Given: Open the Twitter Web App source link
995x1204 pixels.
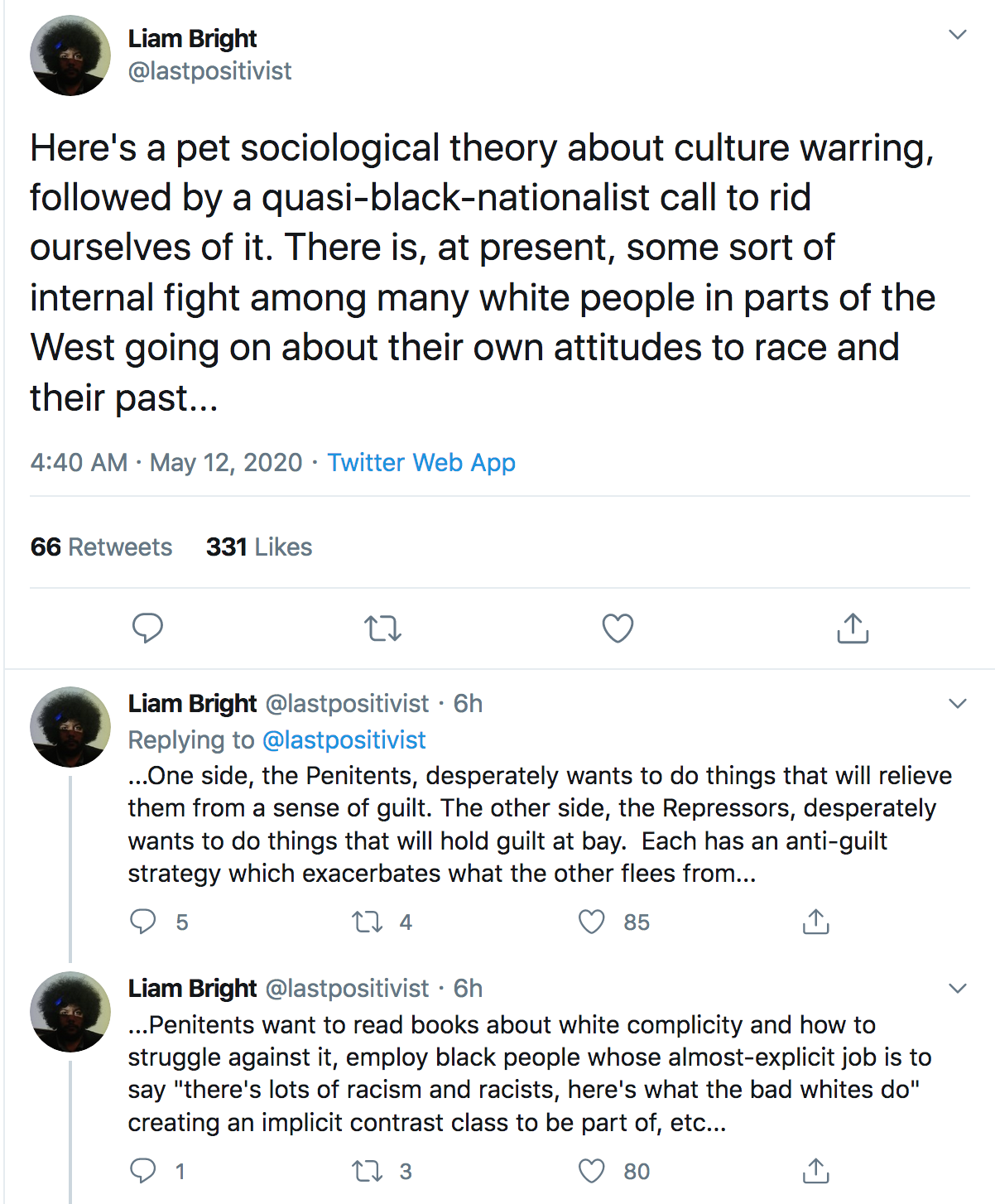Looking at the screenshot, I should [421, 462].
